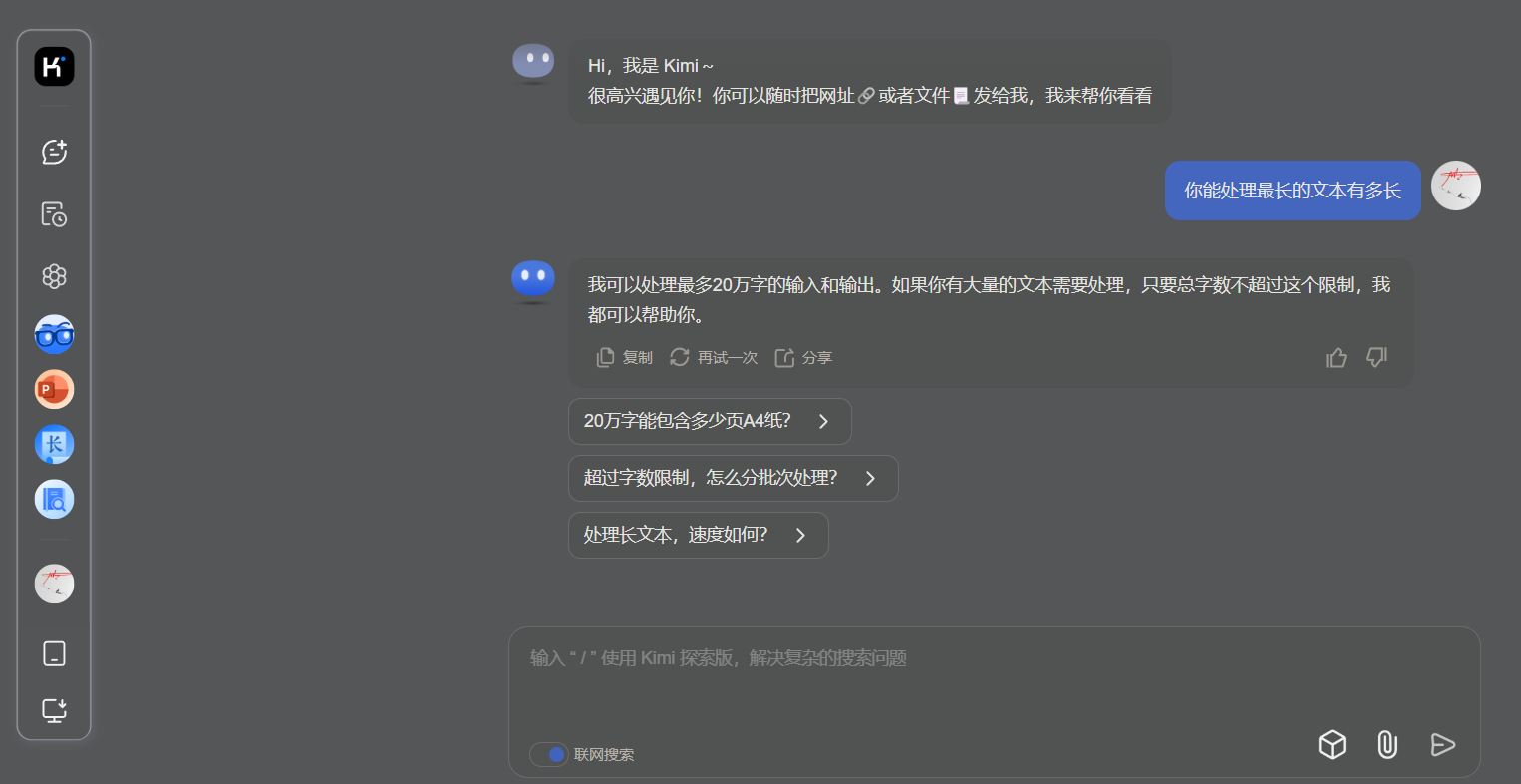Image resolution: width=1521 pixels, height=784 pixels.
Task: Share the answer with 分享
Action: coord(803,357)
